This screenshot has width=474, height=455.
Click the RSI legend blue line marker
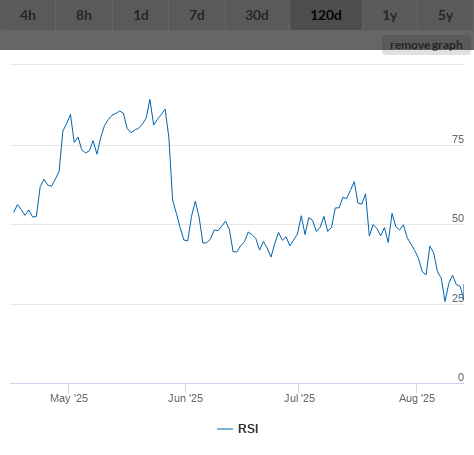(225, 429)
